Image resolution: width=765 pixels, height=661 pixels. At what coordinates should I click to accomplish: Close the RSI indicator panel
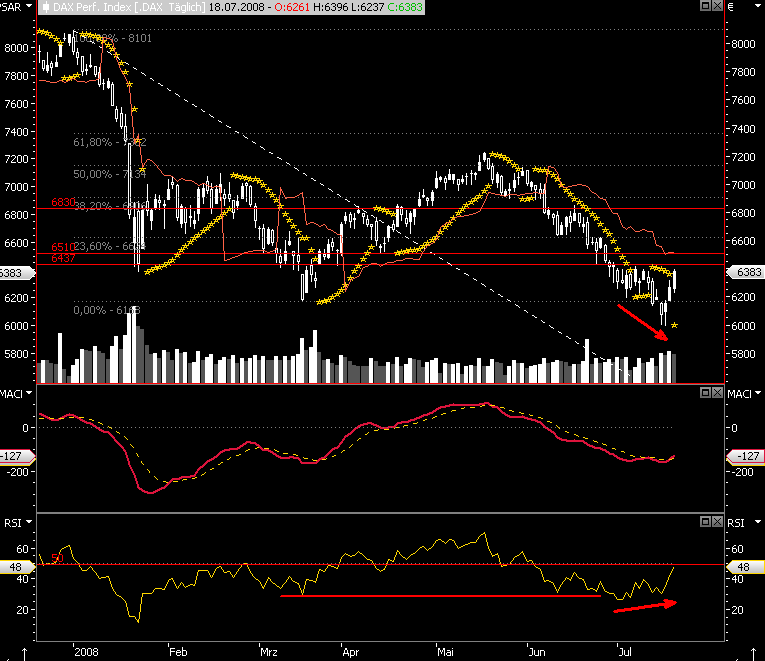[x=717, y=521]
